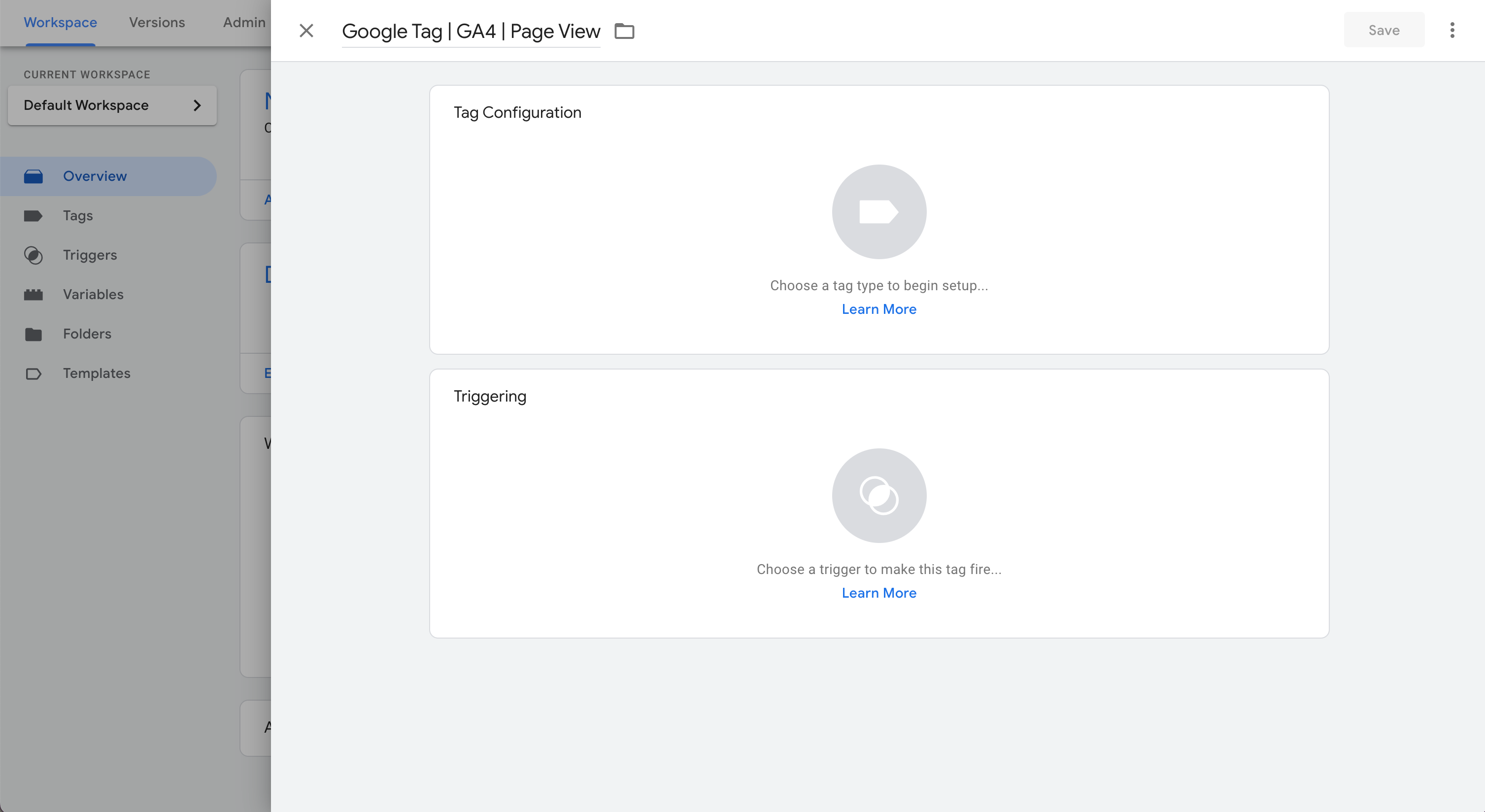Open Variables section in sidebar
The image size is (1485, 812).
coord(108,295)
